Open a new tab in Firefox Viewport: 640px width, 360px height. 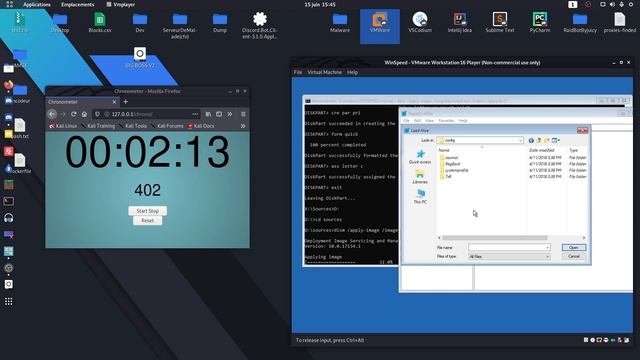126,102
